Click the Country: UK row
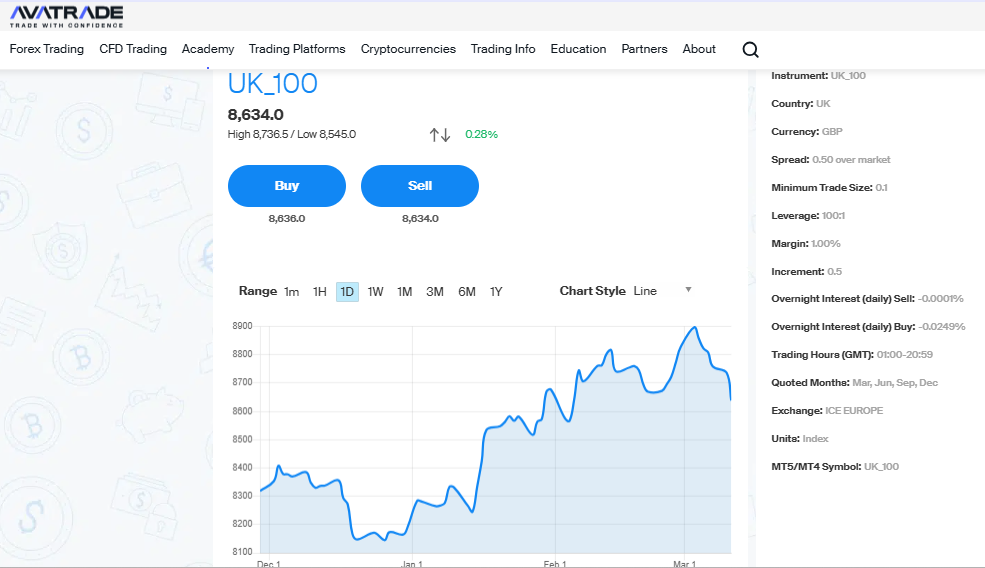The height and width of the screenshot is (568, 985). coord(801,104)
